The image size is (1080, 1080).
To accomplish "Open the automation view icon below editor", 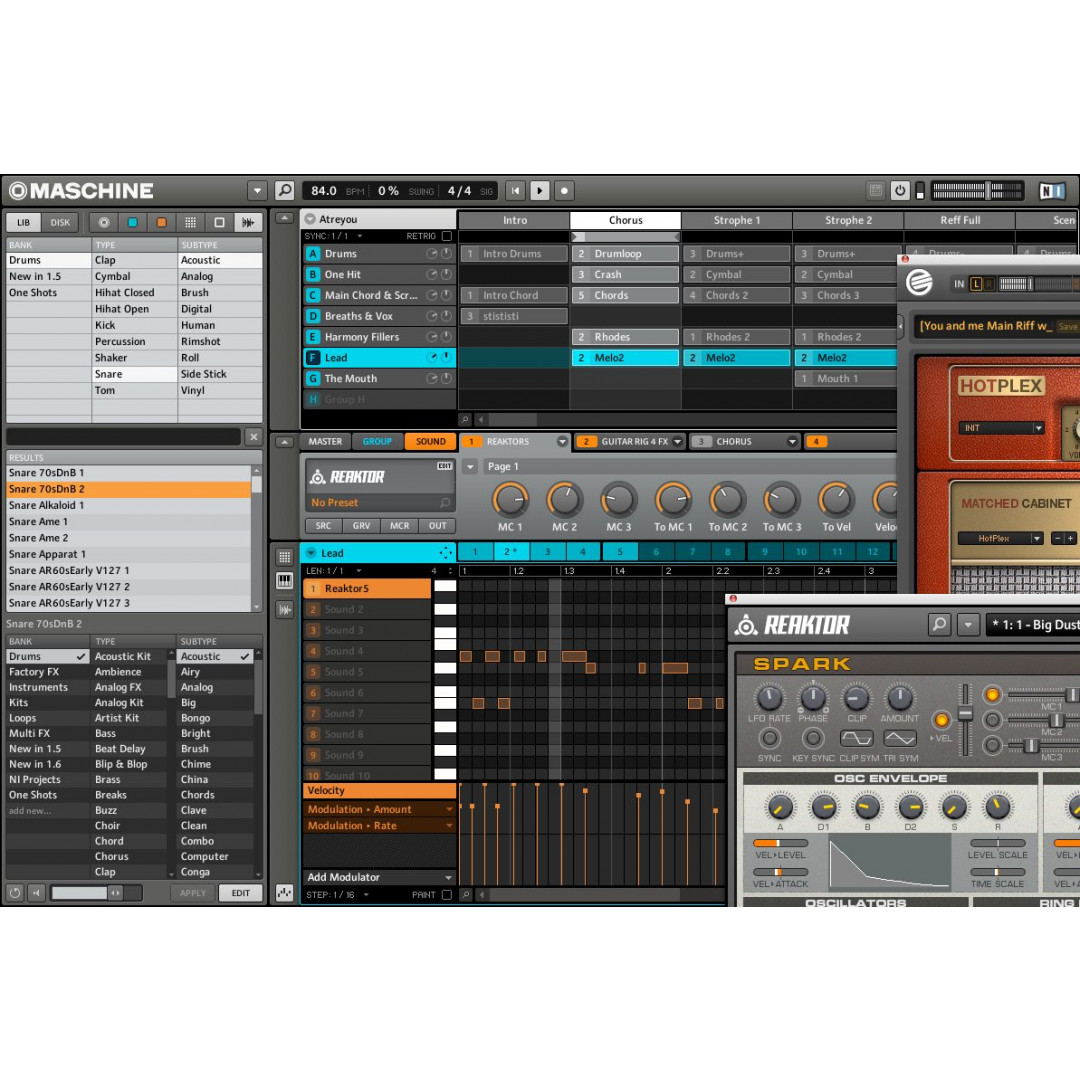I will click(285, 893).
